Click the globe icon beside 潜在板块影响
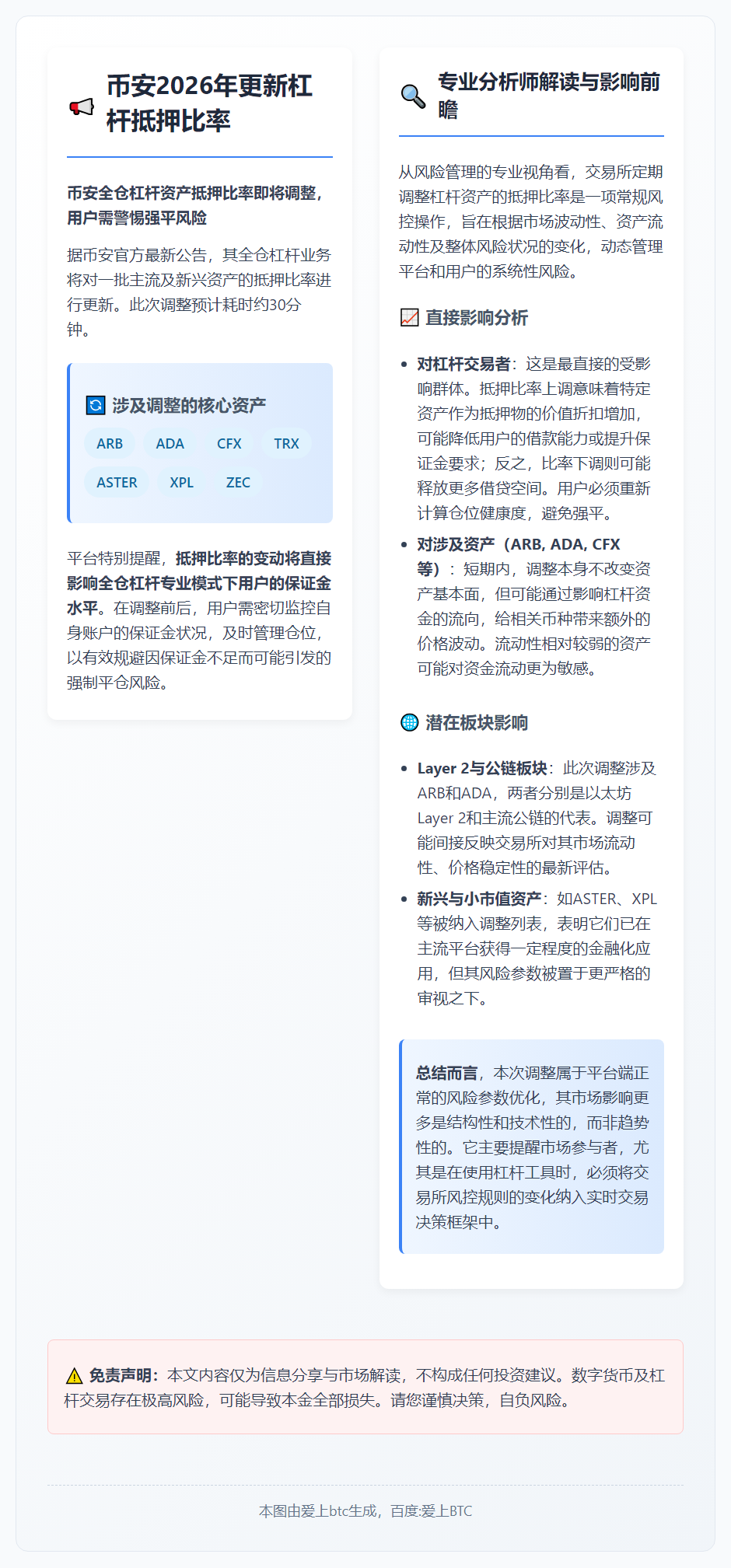731x1568 pixels. 409,722
